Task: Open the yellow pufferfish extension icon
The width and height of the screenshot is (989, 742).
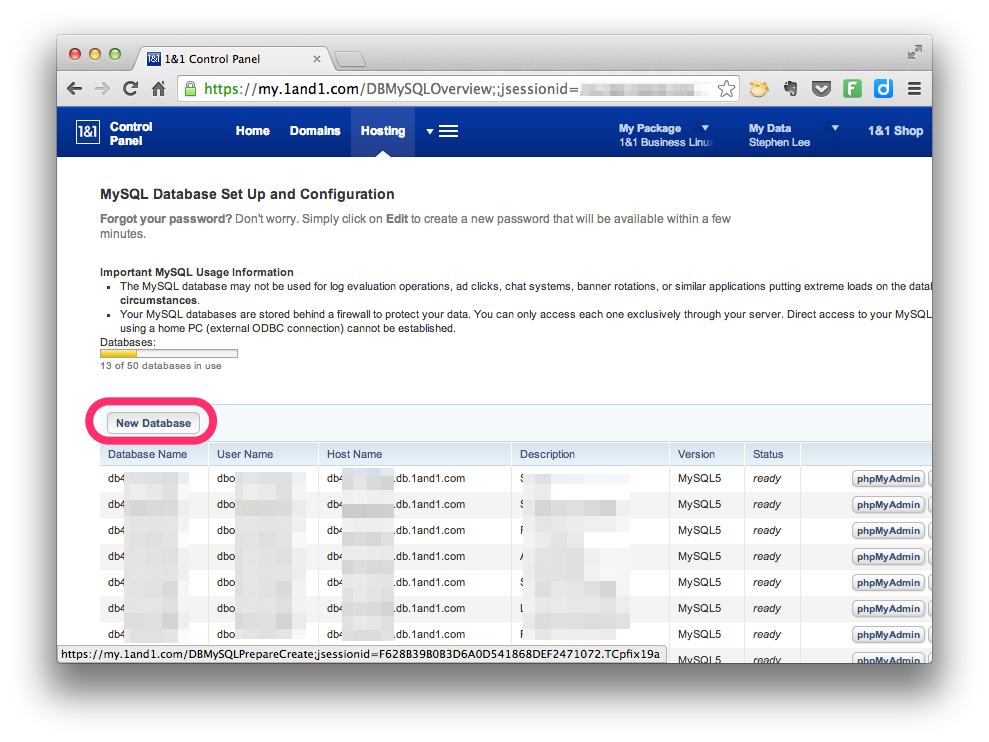Action: click(x=759, y=89)
